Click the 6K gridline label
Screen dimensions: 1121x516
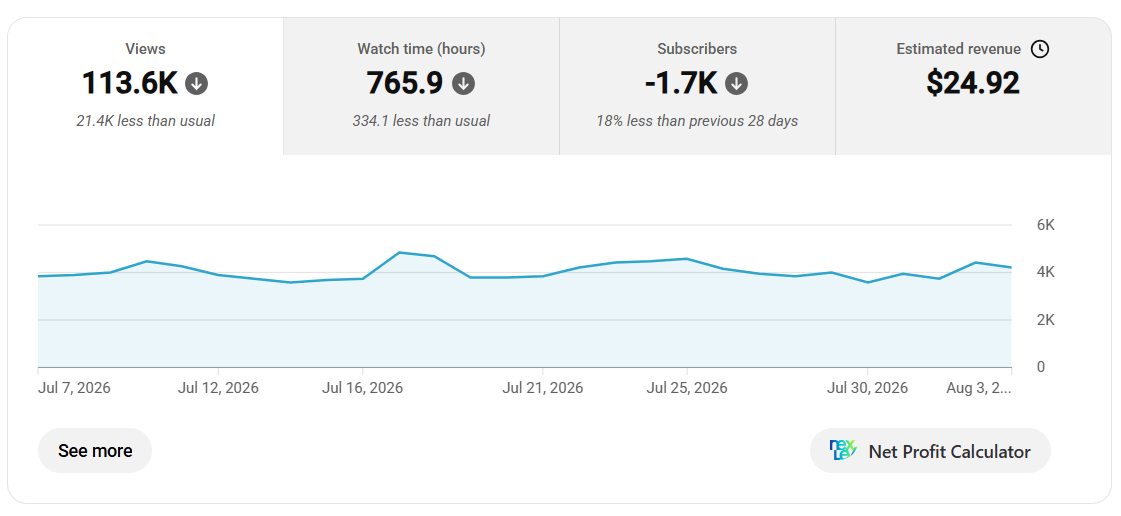click(1045, 225)
